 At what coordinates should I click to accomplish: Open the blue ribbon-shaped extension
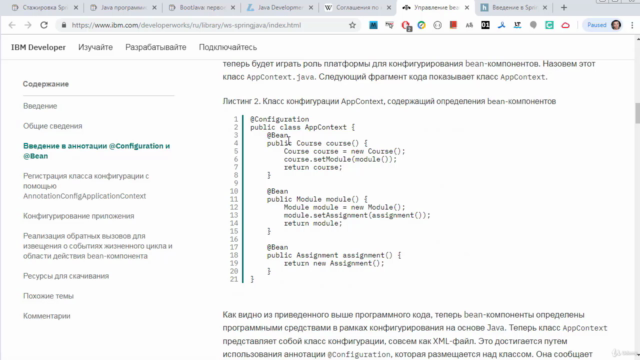point(501,25)
